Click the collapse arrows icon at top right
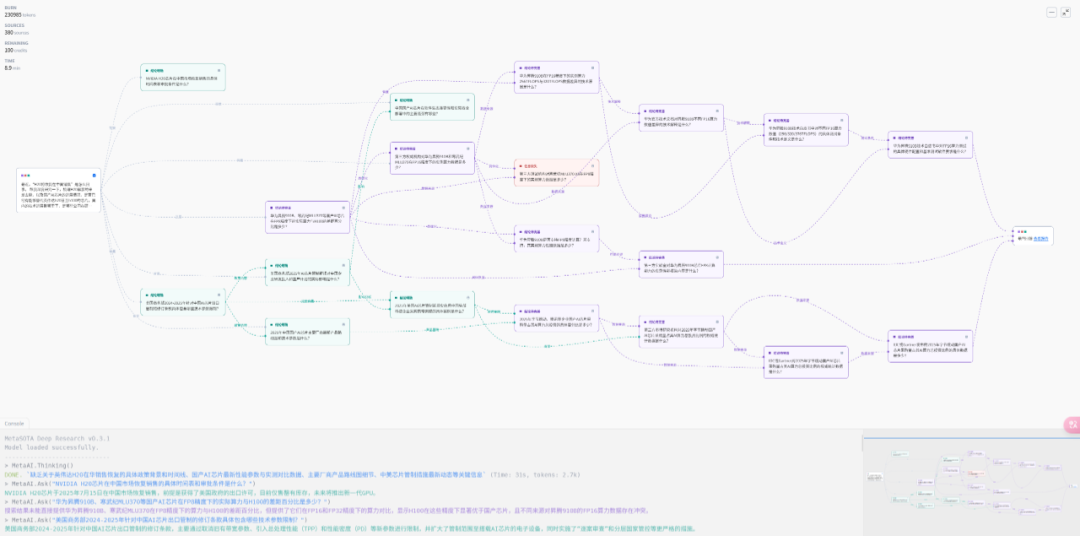 [1064, 12]
